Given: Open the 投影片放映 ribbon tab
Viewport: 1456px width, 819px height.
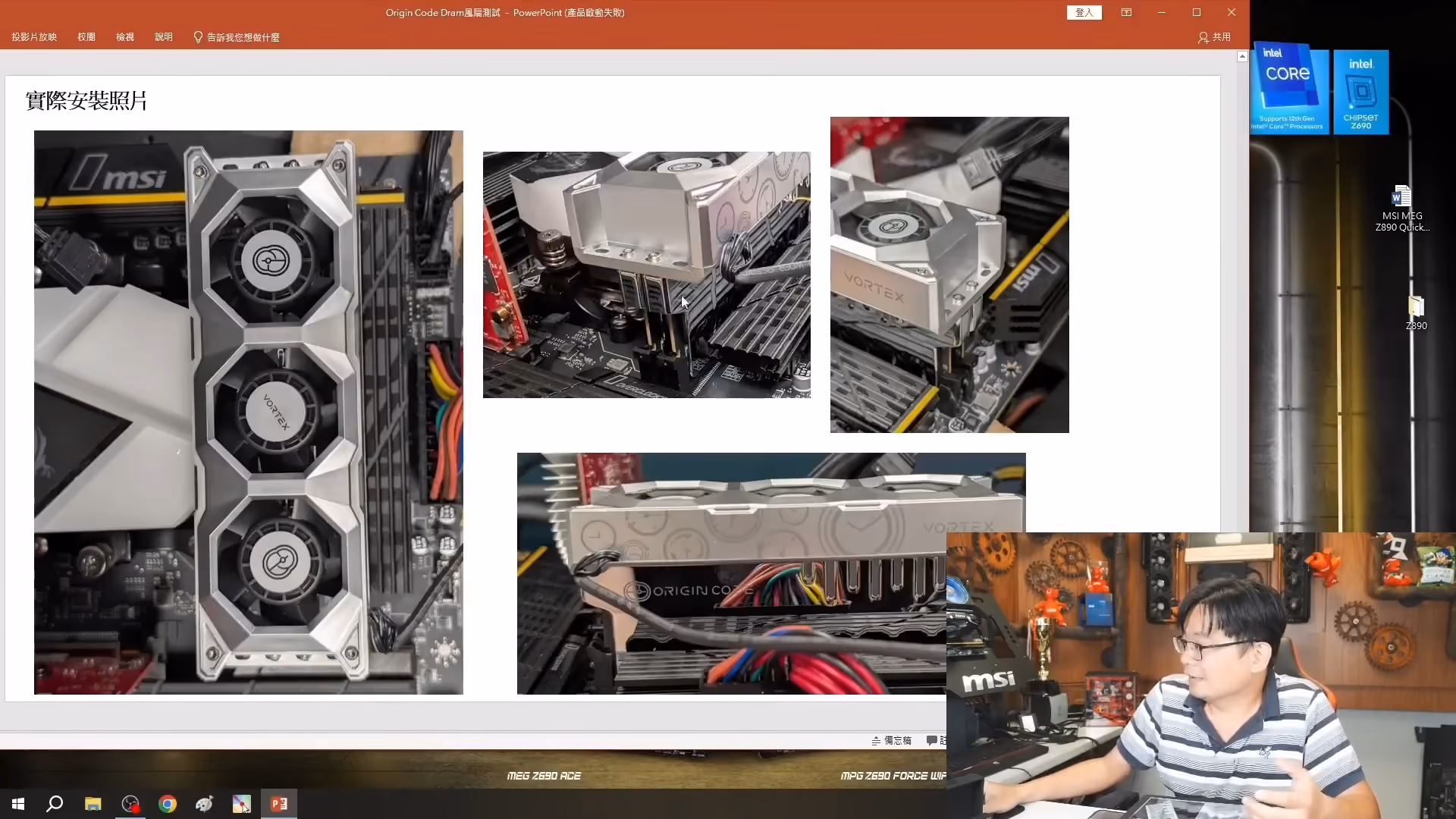Looking at the screenshot, I should point(34,37).
